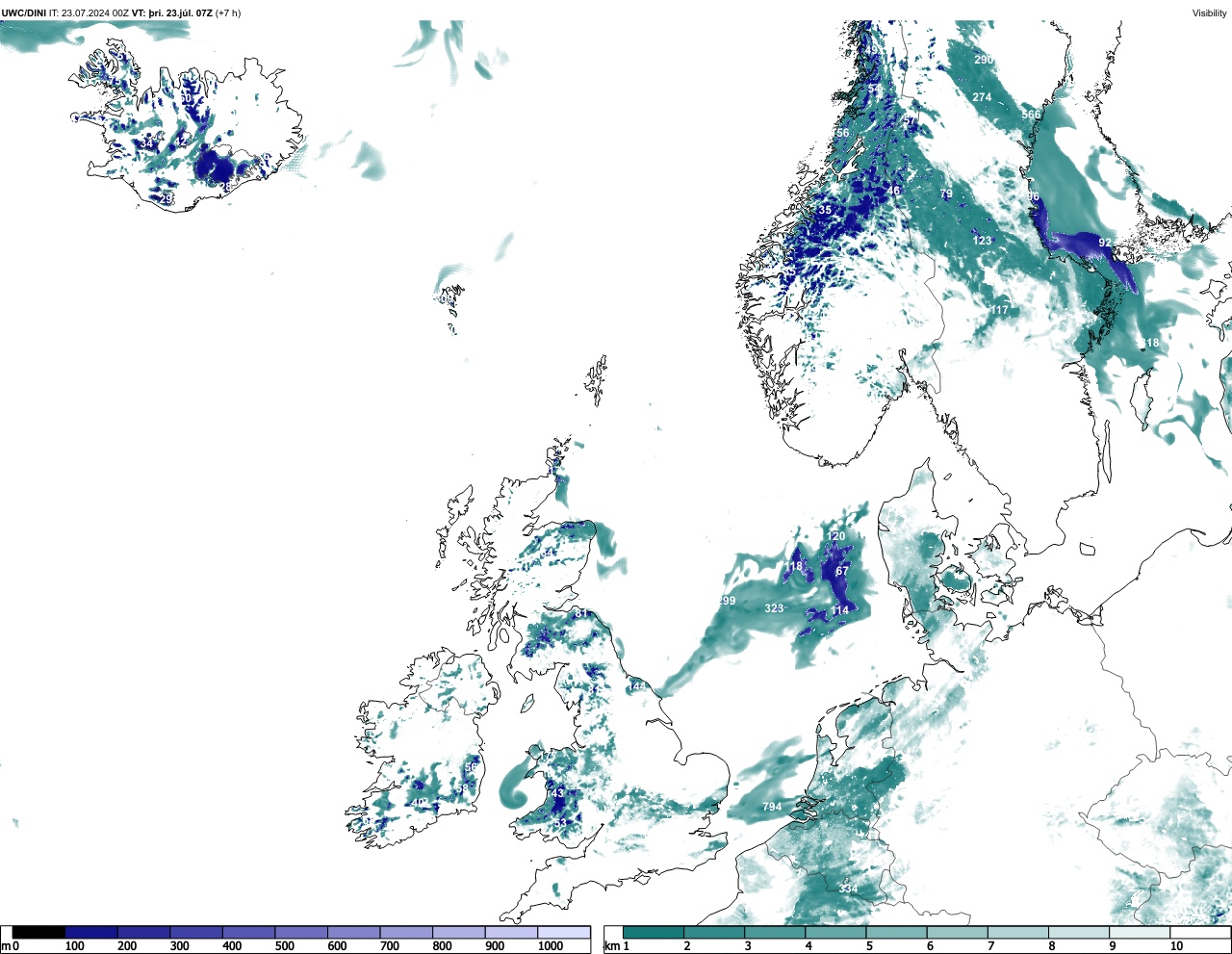Click the 1–2 km dark teal swatch
1232x954 pixels.
click(654, 933)
